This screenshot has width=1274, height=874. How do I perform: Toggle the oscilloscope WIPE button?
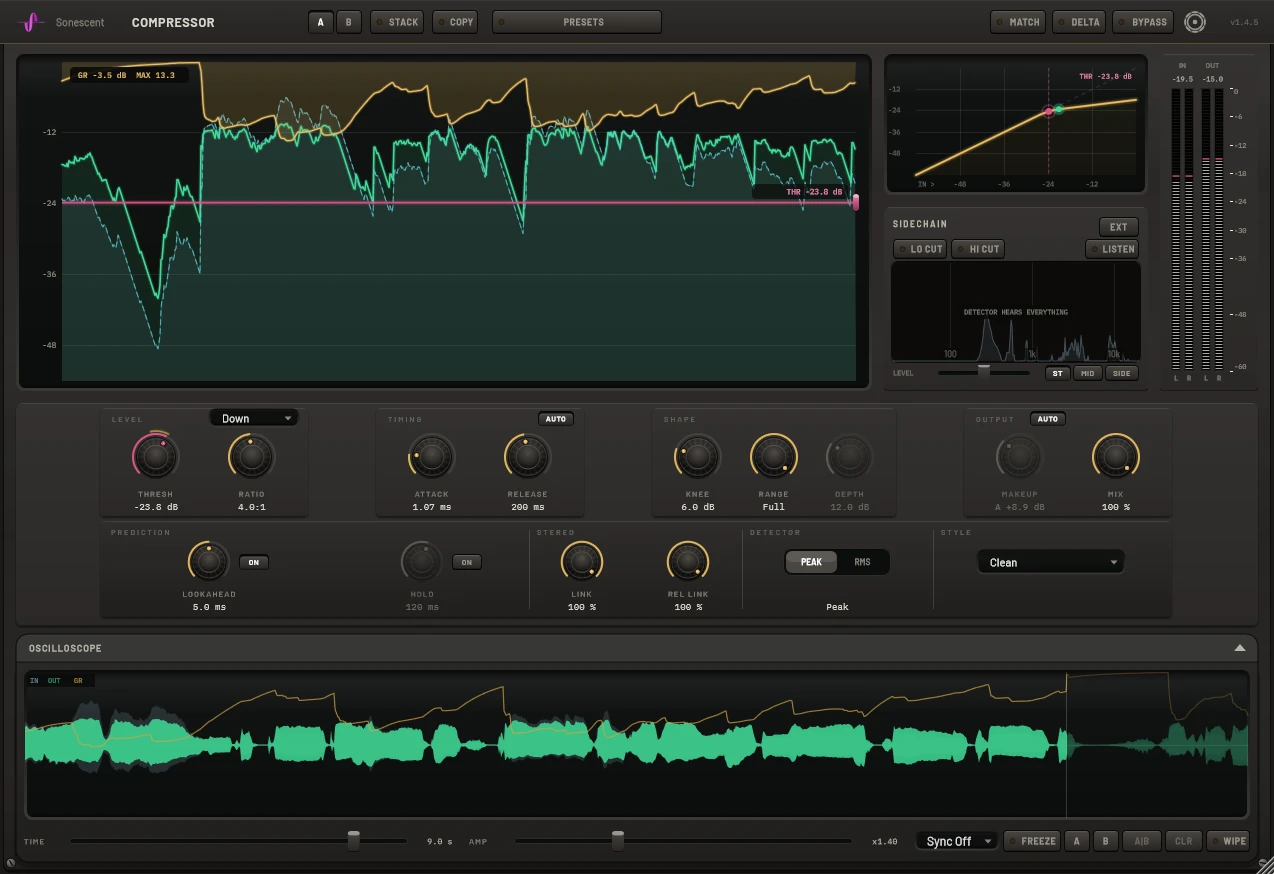coord(1229,841)
